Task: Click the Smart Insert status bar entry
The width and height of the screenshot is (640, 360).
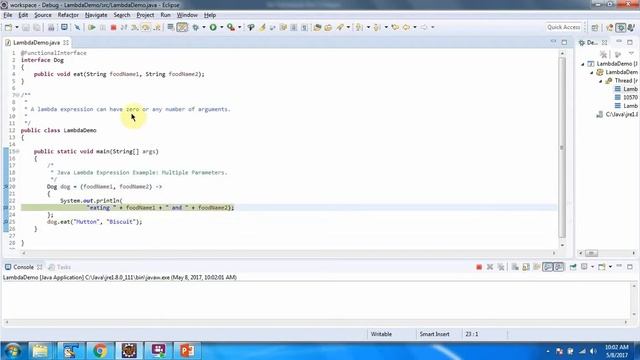Action: [434, 334]
